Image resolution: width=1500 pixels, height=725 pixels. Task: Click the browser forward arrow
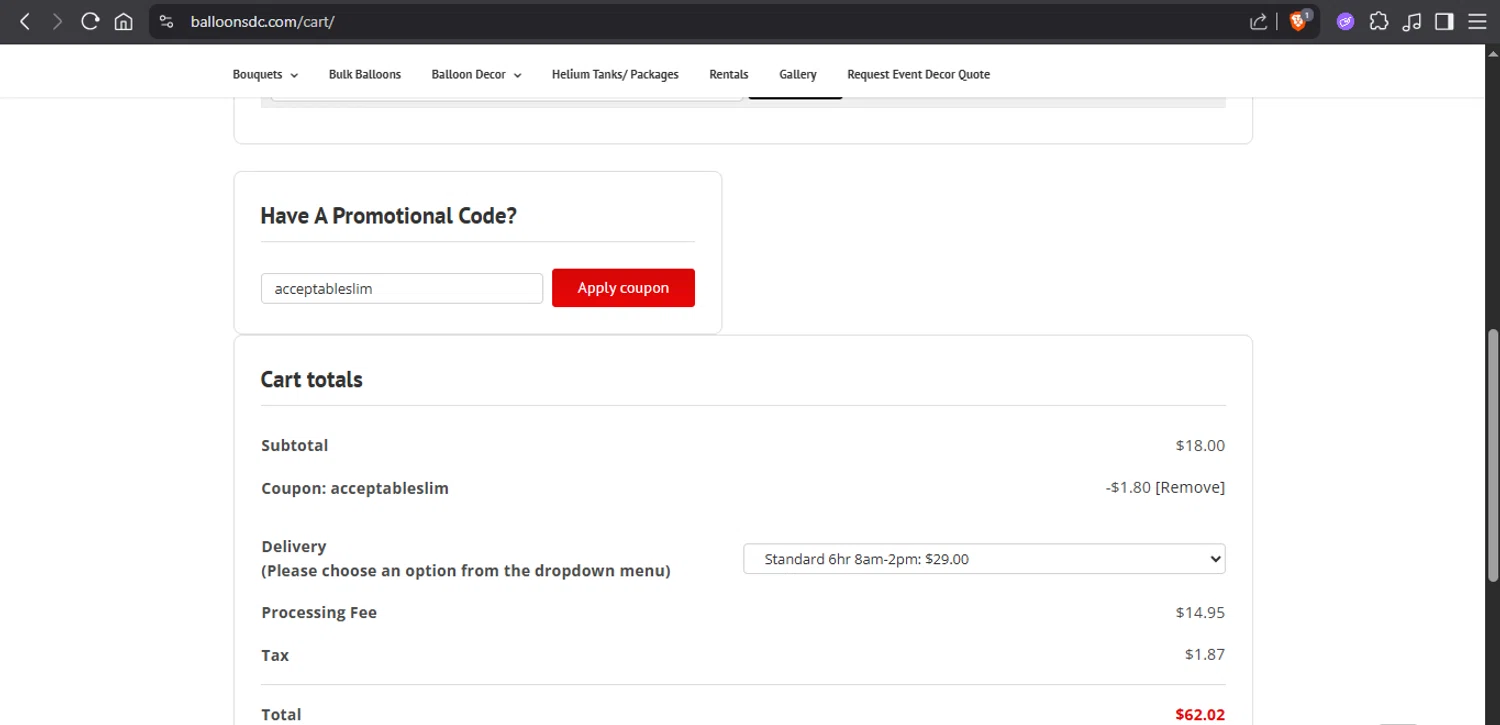point(58,21)
